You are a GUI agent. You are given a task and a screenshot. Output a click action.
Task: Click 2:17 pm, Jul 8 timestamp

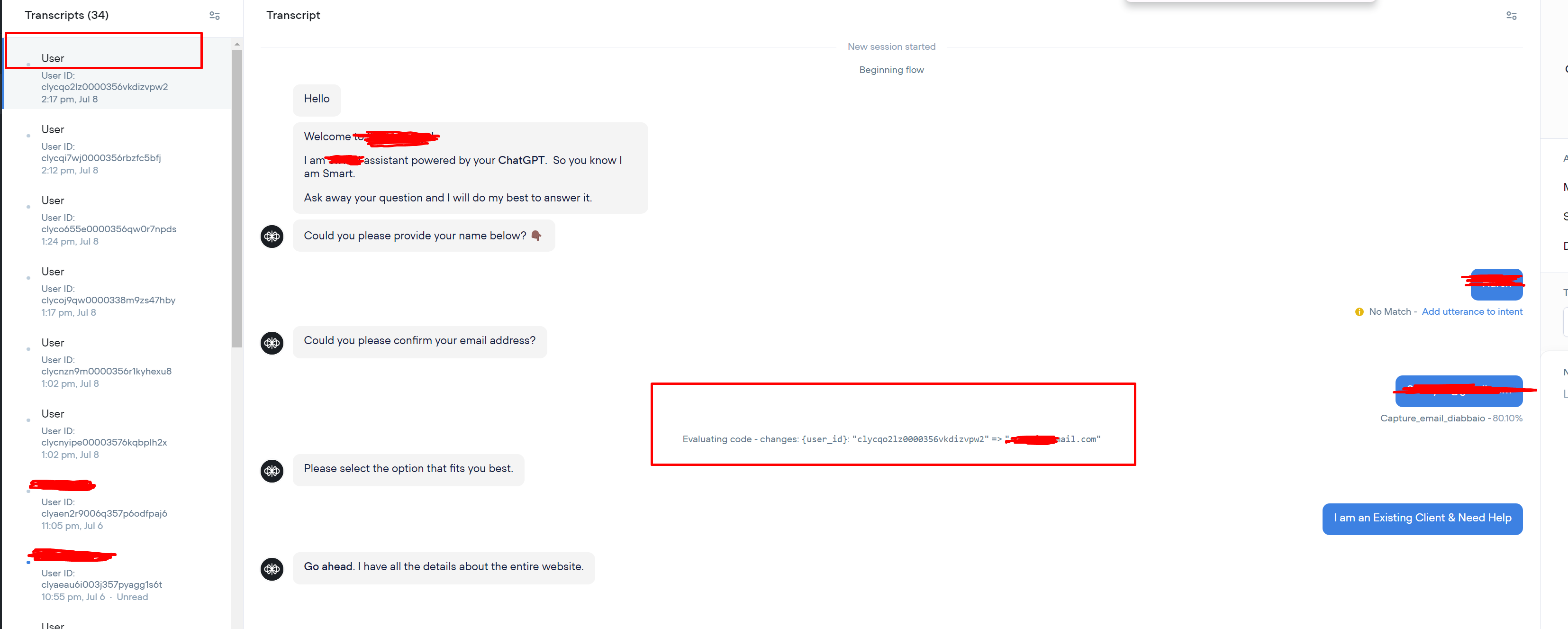[x=69, y=99]
